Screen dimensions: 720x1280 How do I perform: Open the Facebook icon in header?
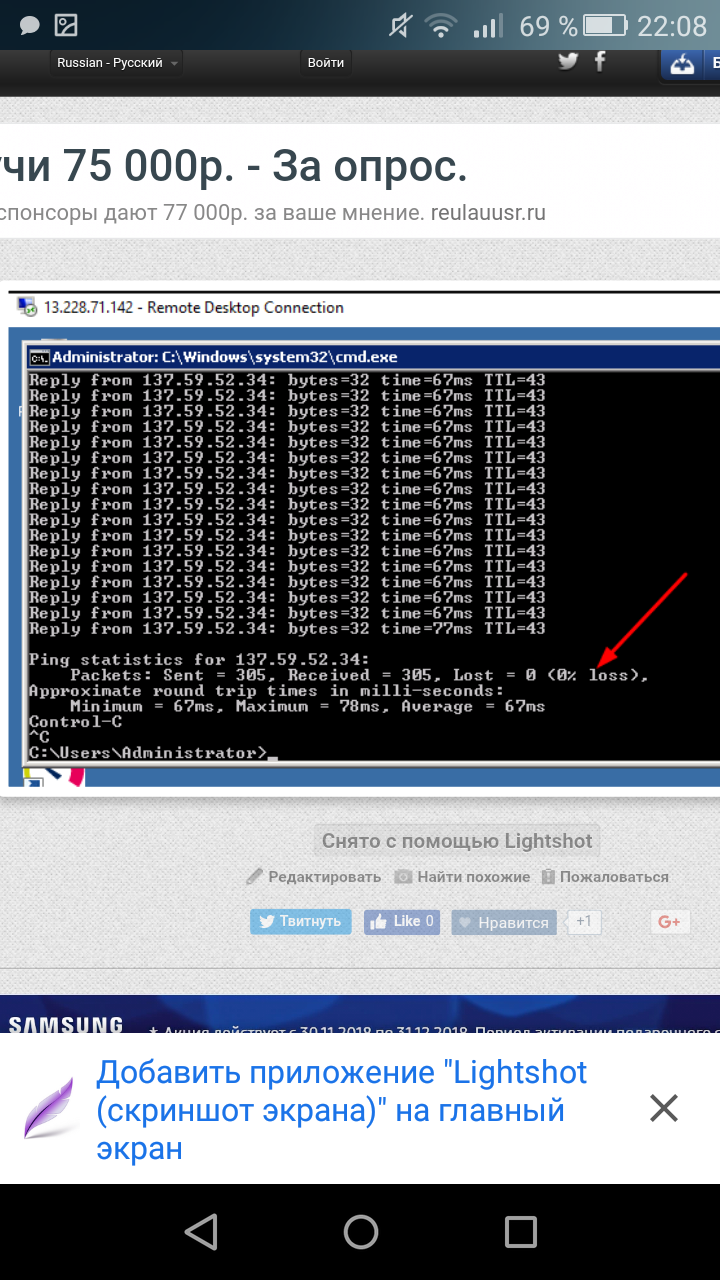pos(600,62)
